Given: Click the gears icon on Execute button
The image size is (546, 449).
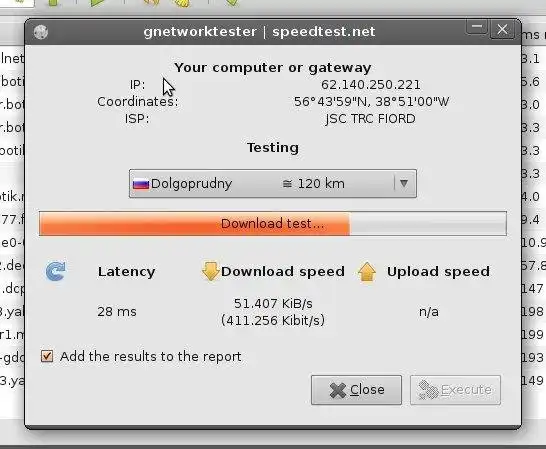Looking at the screenshot, I should (x=428, y=390).
